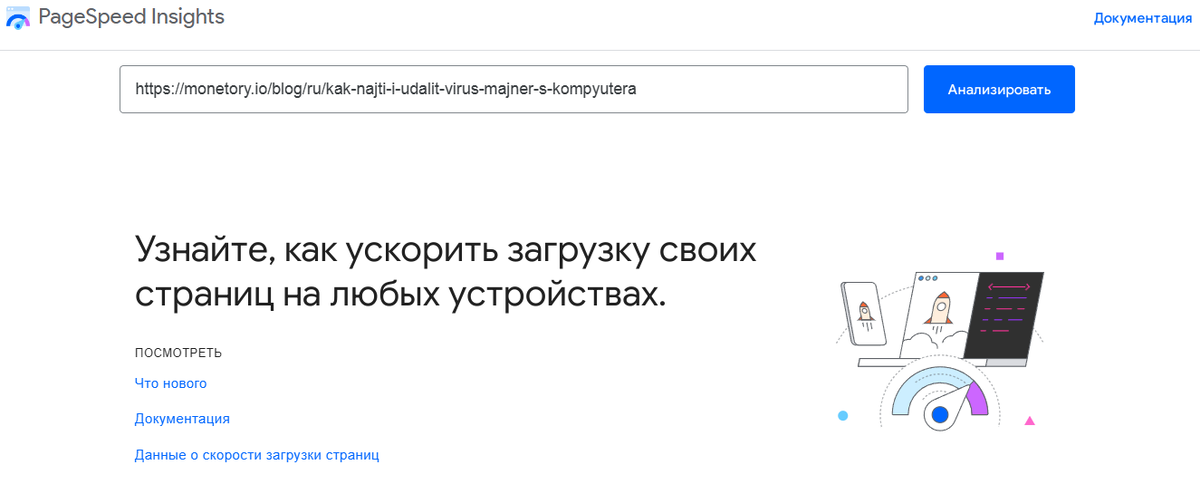Click the ПОСМОТРЕТЬ section label

(178, 353)
